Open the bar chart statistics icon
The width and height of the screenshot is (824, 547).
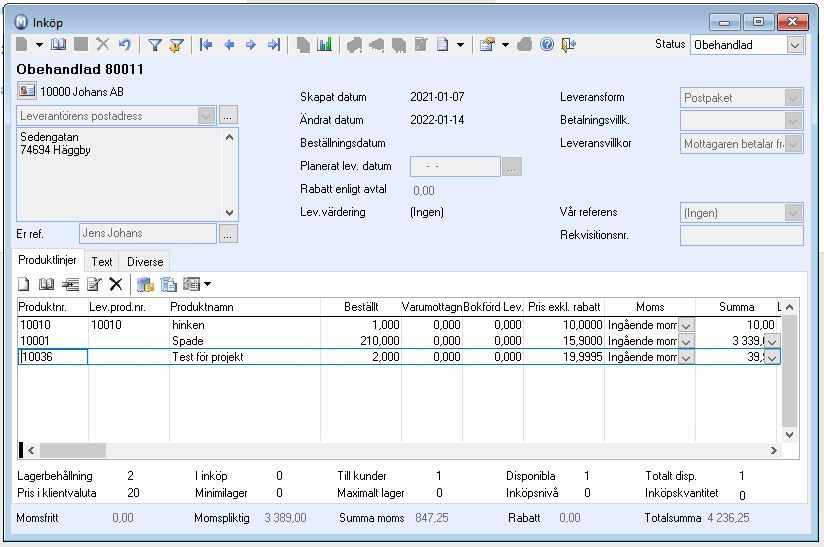point(325,45)
